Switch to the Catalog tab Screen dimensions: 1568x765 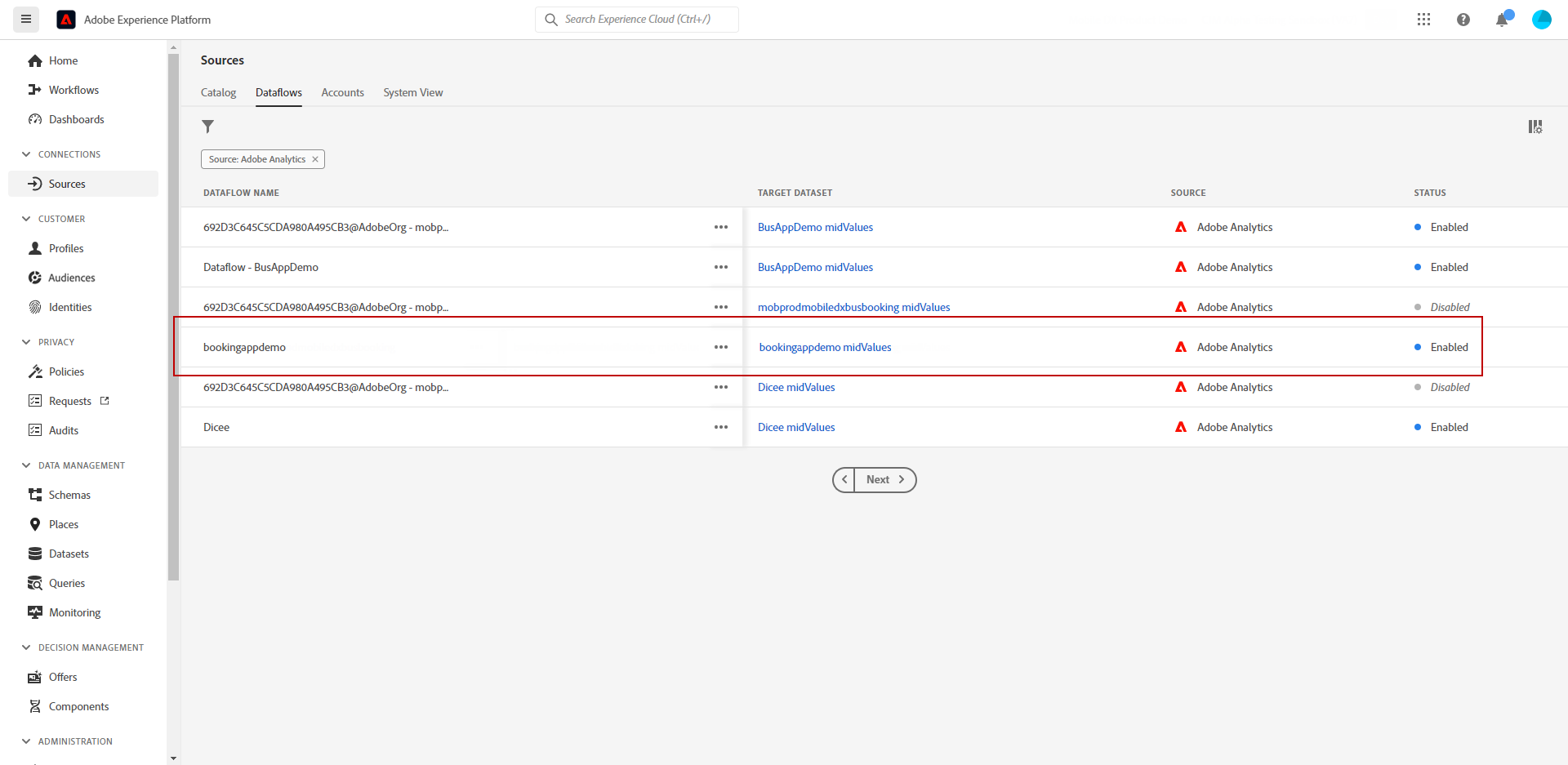218,92
